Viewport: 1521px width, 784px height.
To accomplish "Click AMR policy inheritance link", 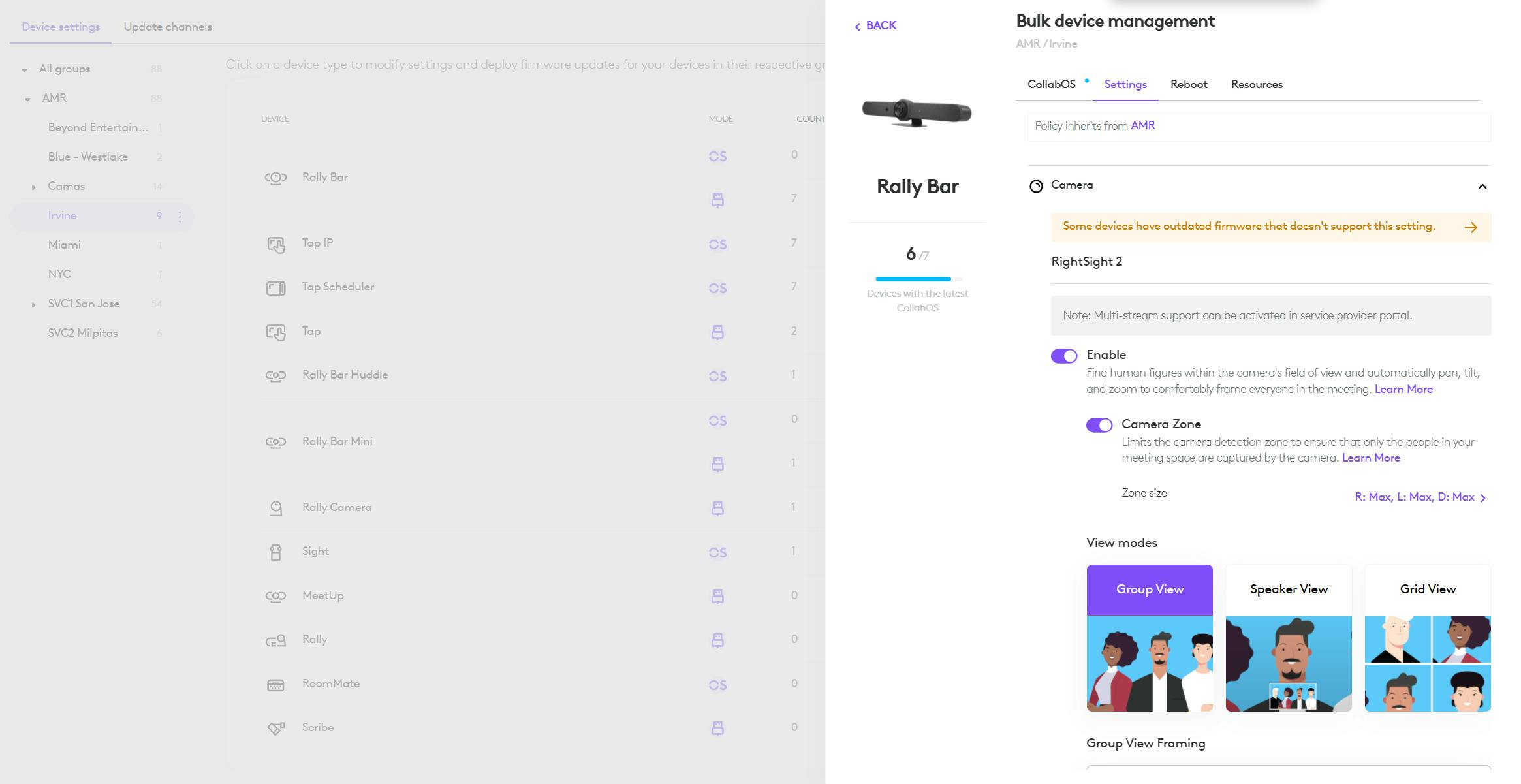I will [x=1142, y=125].
